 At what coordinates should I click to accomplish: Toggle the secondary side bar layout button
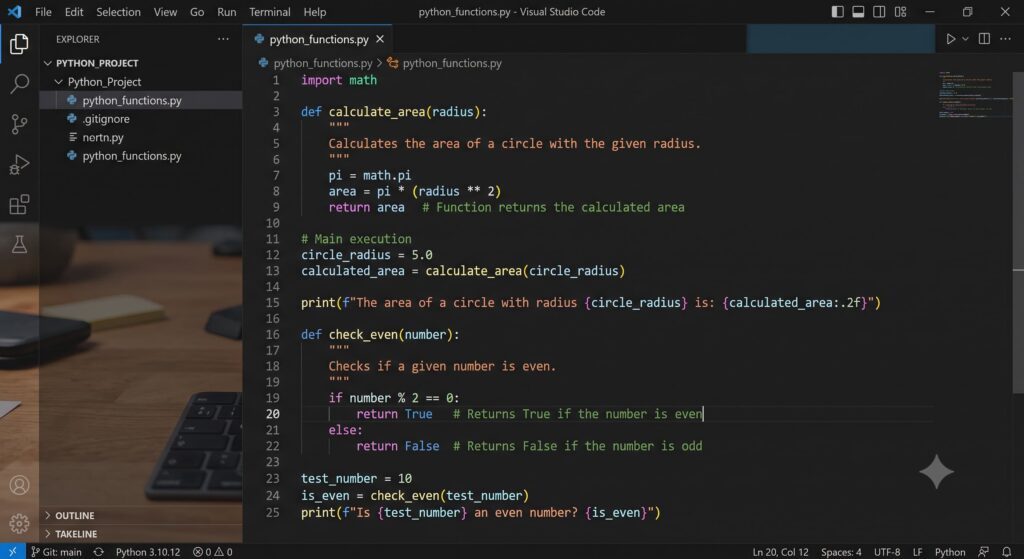tap(879, 12)
